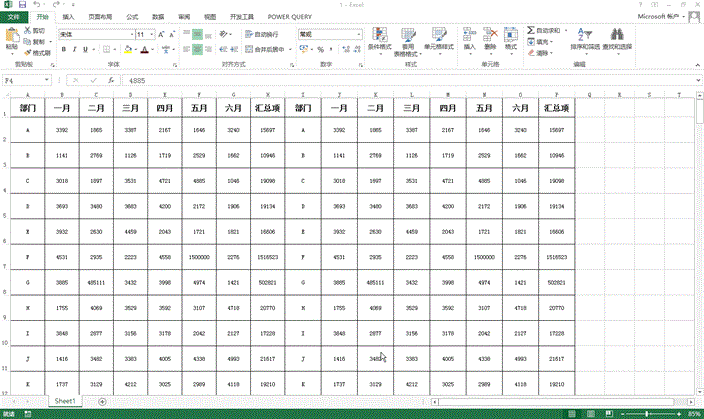Screen dimensions: 704x419
Task: Select the Format Painter tool
Action: tap(38, 53)
